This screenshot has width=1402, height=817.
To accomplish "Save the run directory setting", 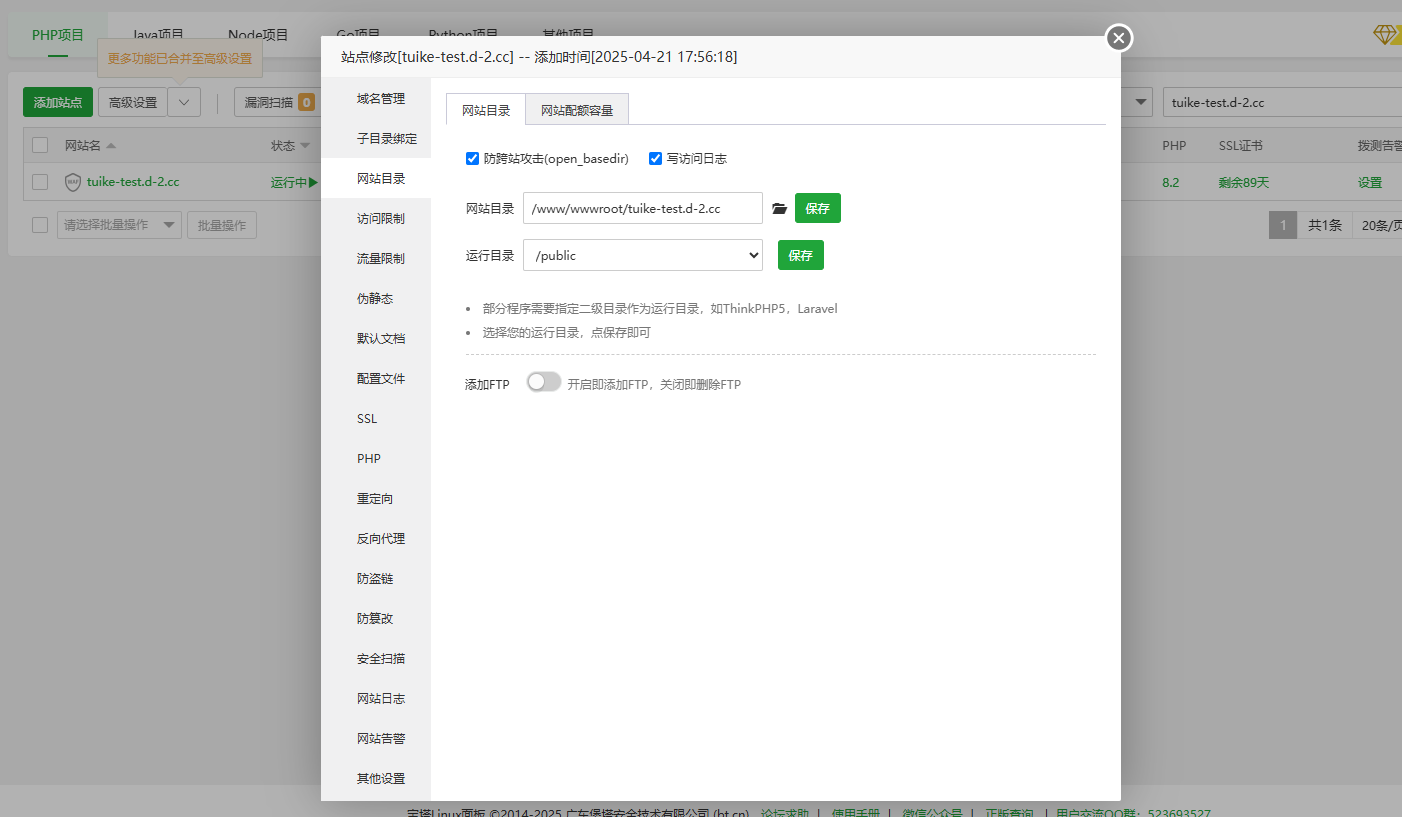I will click(x=800, y=255).
